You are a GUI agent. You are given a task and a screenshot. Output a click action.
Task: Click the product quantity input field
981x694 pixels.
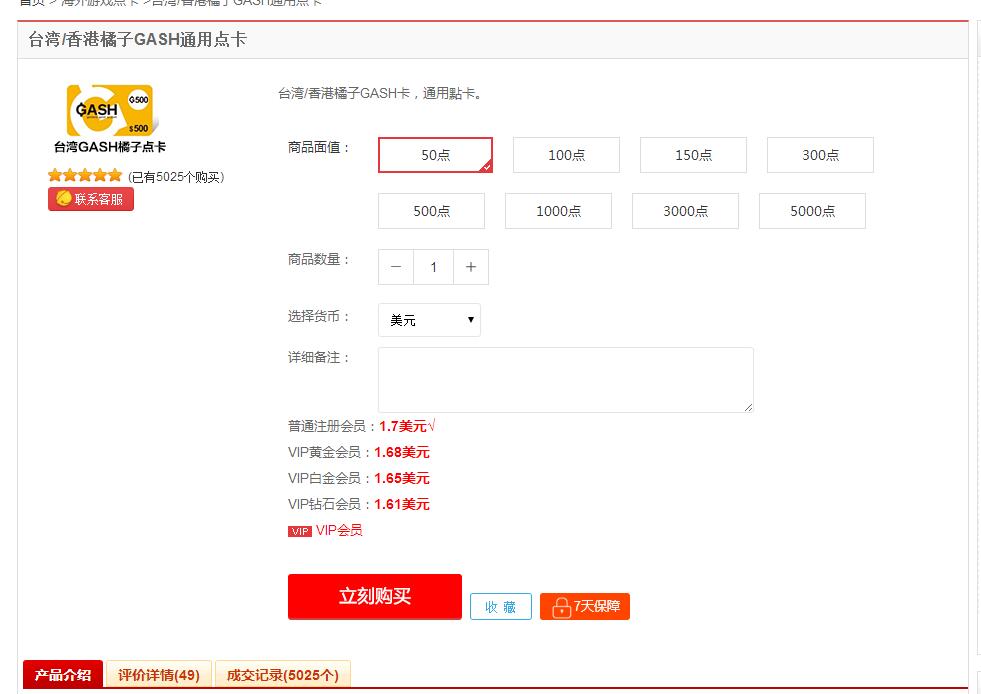[x=434, y=267]
